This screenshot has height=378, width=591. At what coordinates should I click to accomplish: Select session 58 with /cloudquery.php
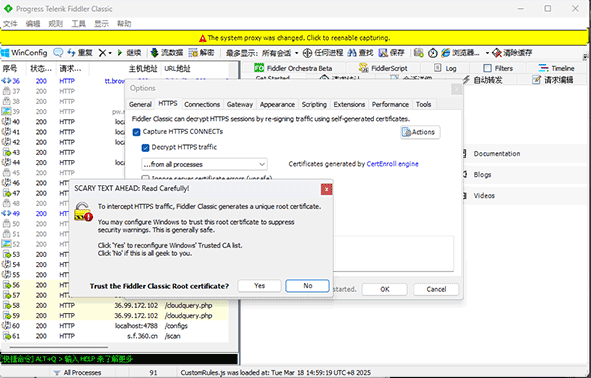click(x=115, y=305)
